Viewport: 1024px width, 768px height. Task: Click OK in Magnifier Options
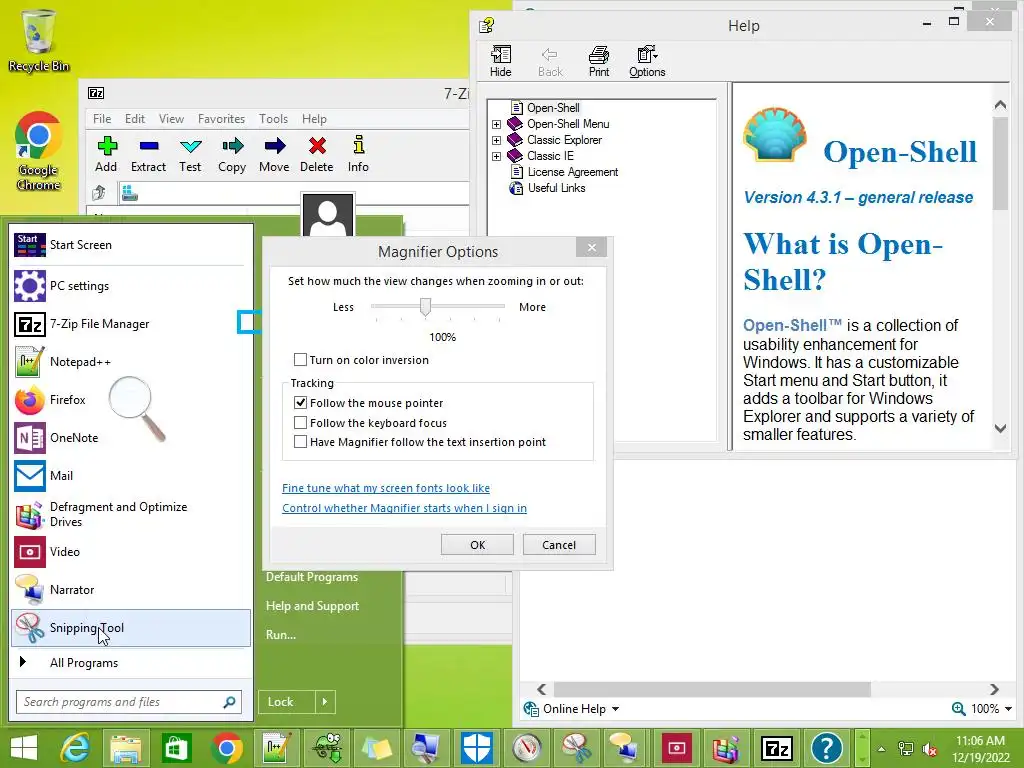point(477,545)
